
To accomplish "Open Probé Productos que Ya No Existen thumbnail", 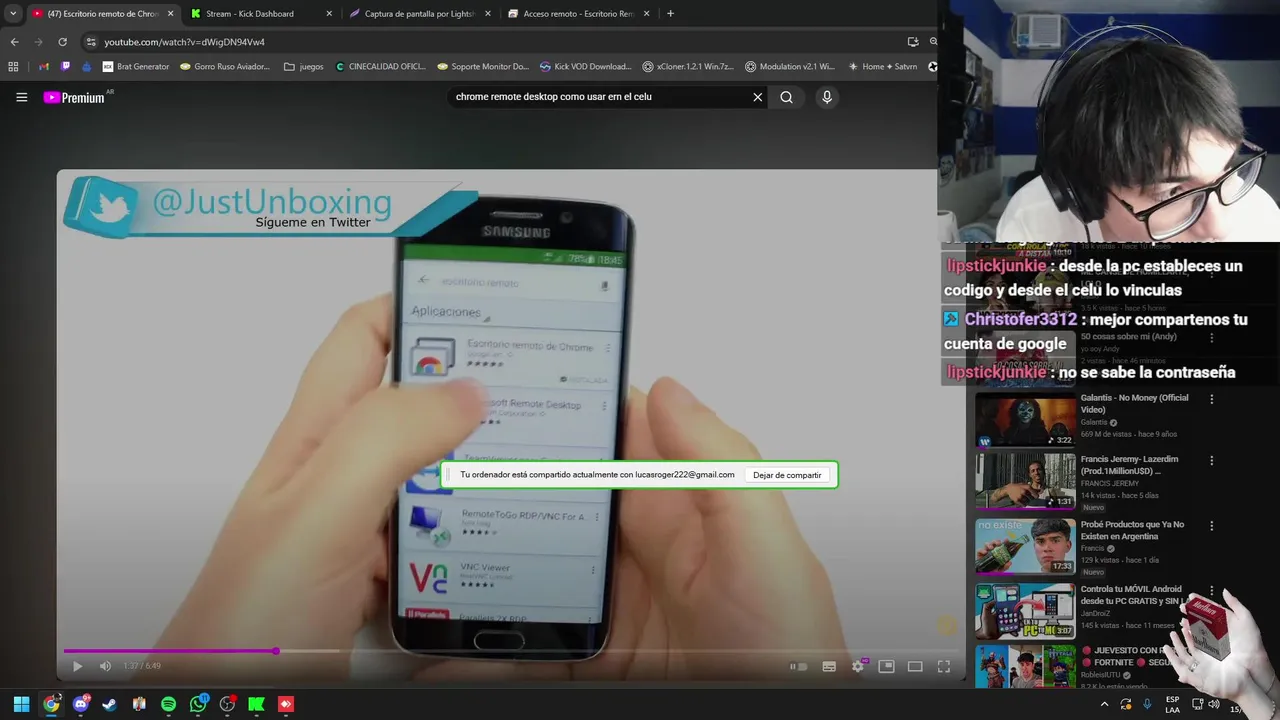I will [x=1025, y=545].
